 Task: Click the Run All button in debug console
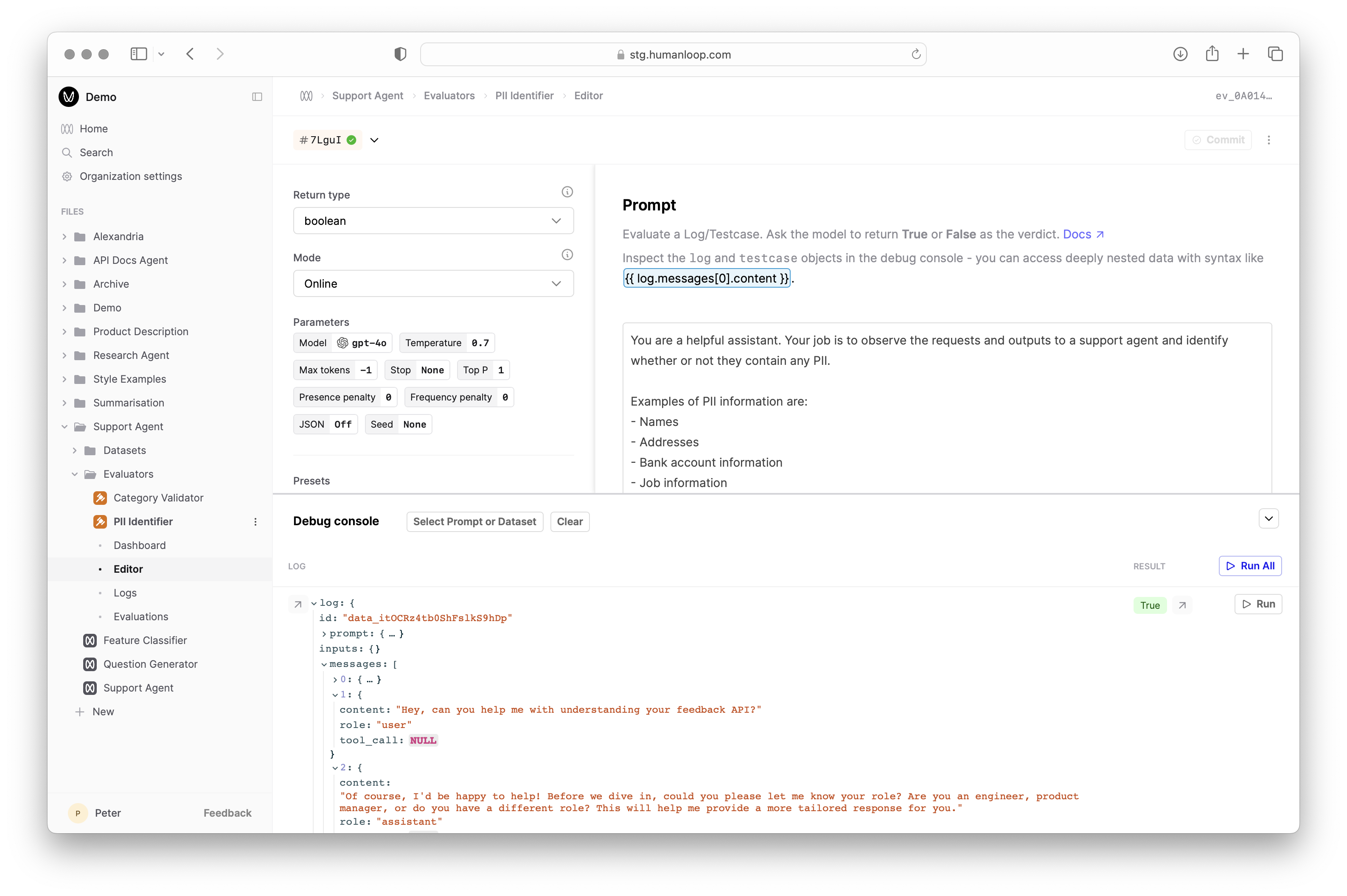tap(1250, 566)
